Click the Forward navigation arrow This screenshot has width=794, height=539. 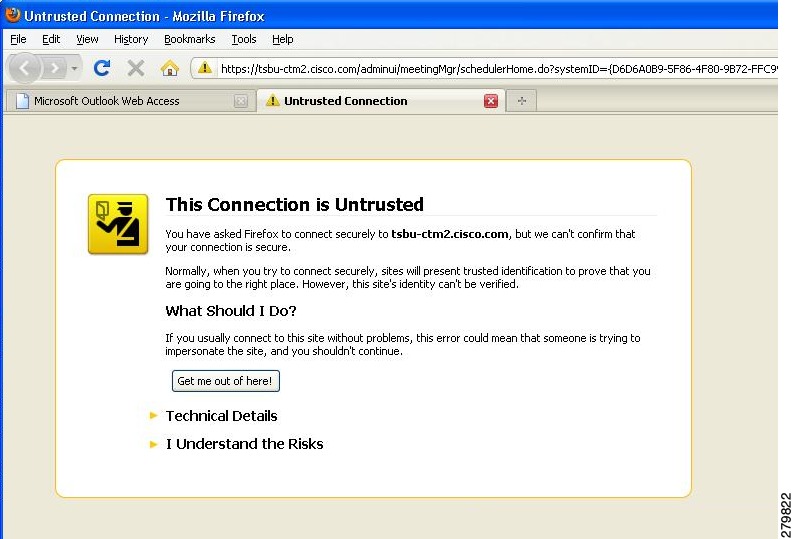55,68
